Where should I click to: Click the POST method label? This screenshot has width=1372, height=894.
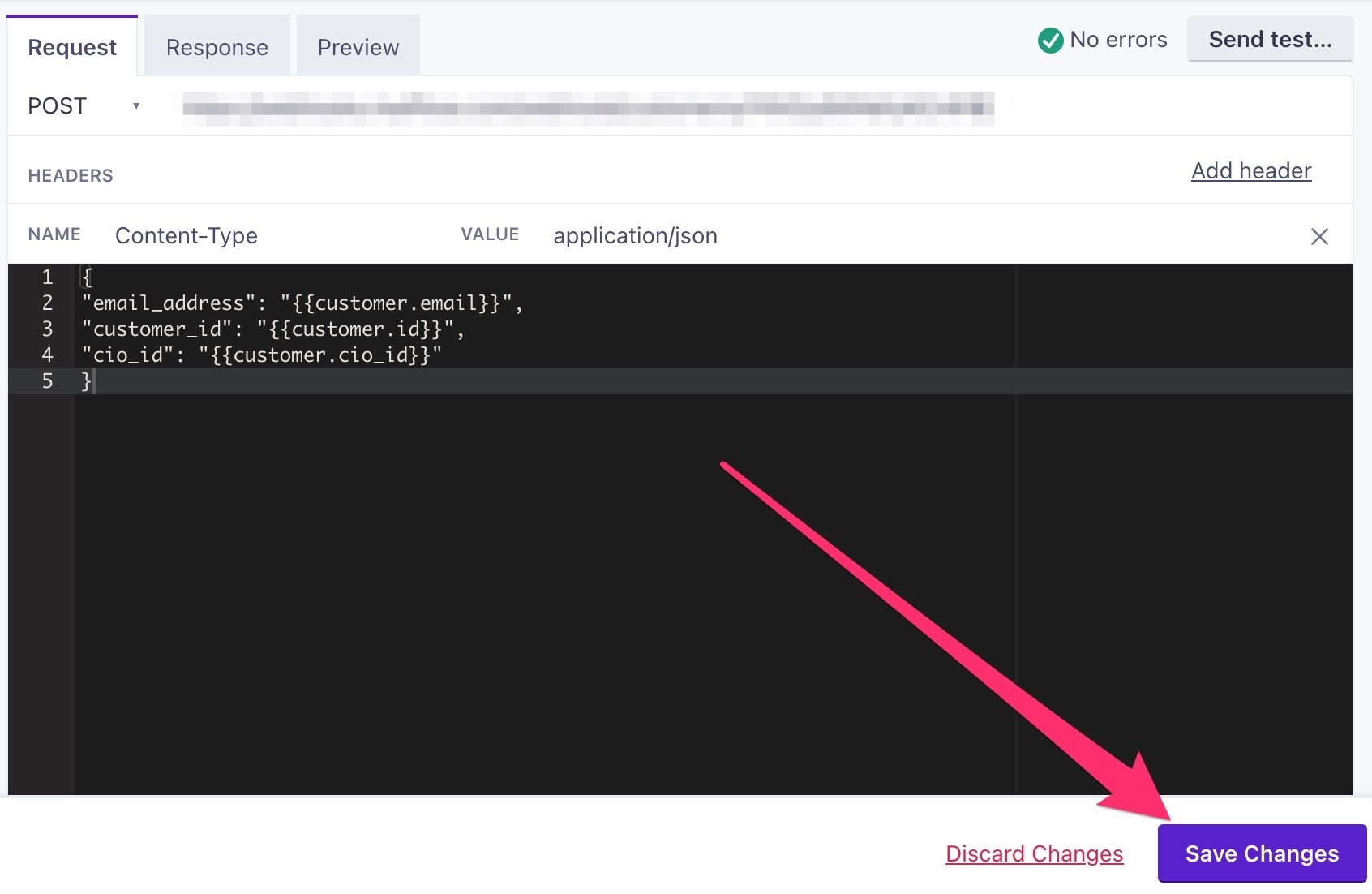pos(57,106)
